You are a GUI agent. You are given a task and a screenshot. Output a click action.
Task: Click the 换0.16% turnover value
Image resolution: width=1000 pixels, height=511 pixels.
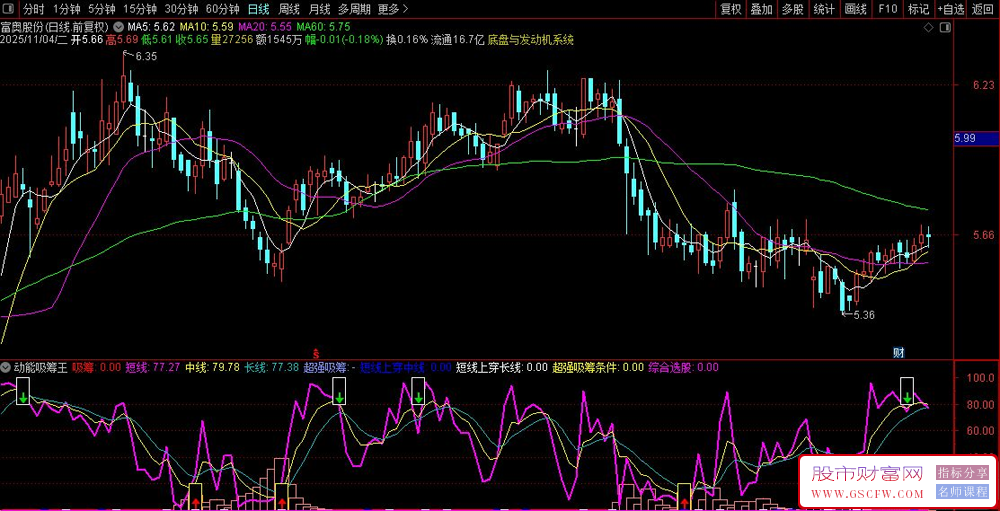pos(407,40)
